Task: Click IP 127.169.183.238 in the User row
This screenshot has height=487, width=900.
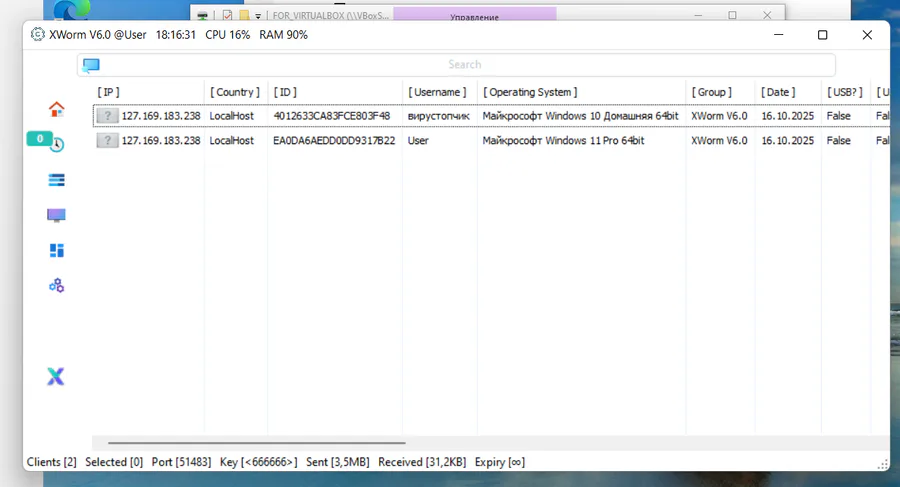Action: (161, 141)
